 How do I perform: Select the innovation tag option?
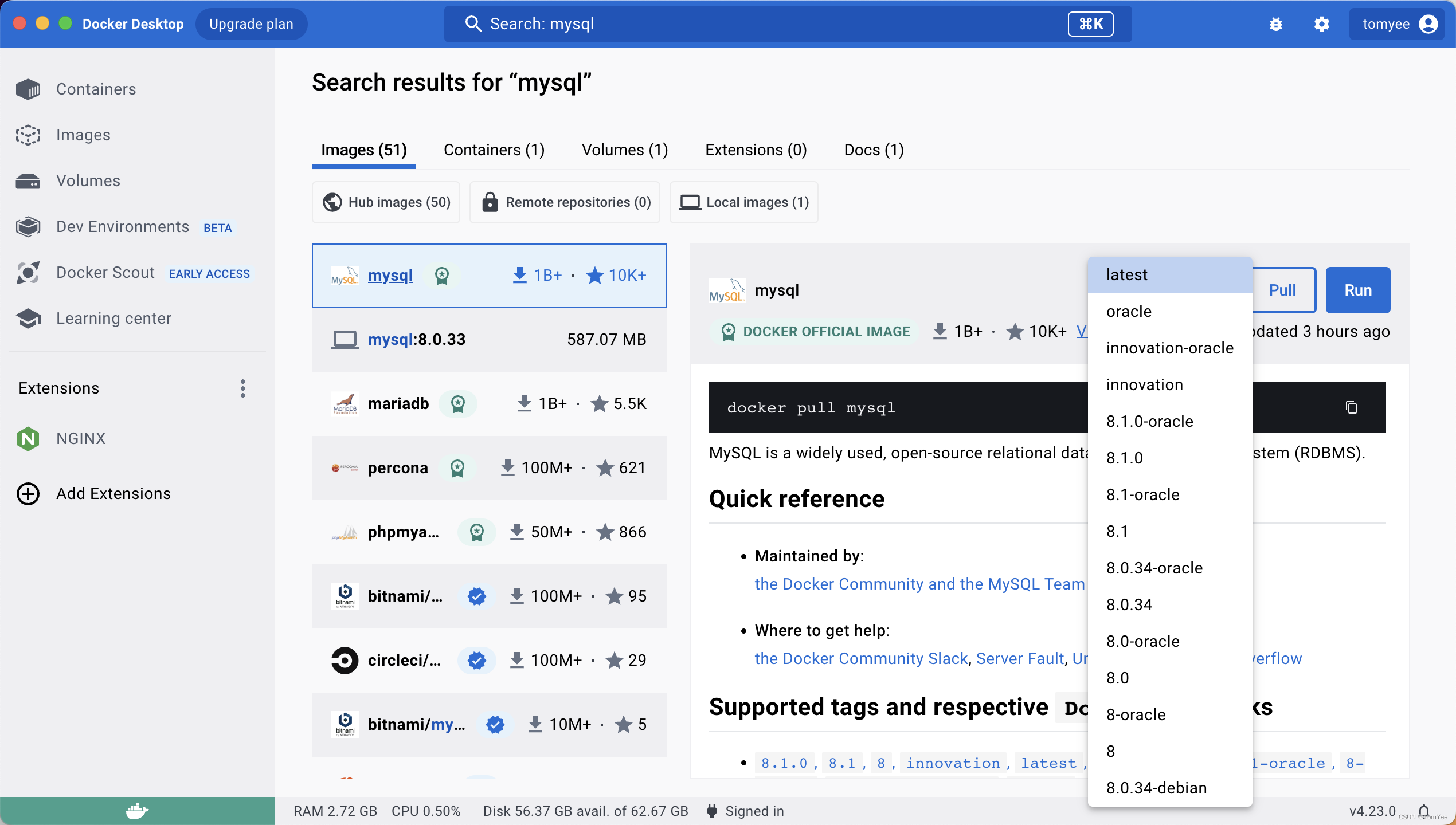(x=1170, y=384)
